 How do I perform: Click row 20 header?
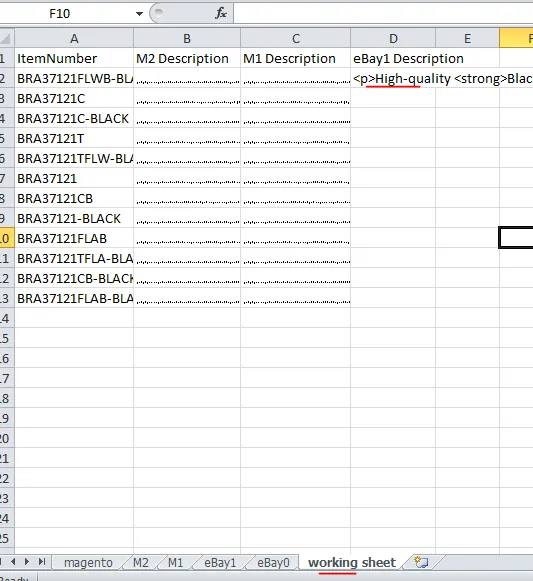point(7,438)
